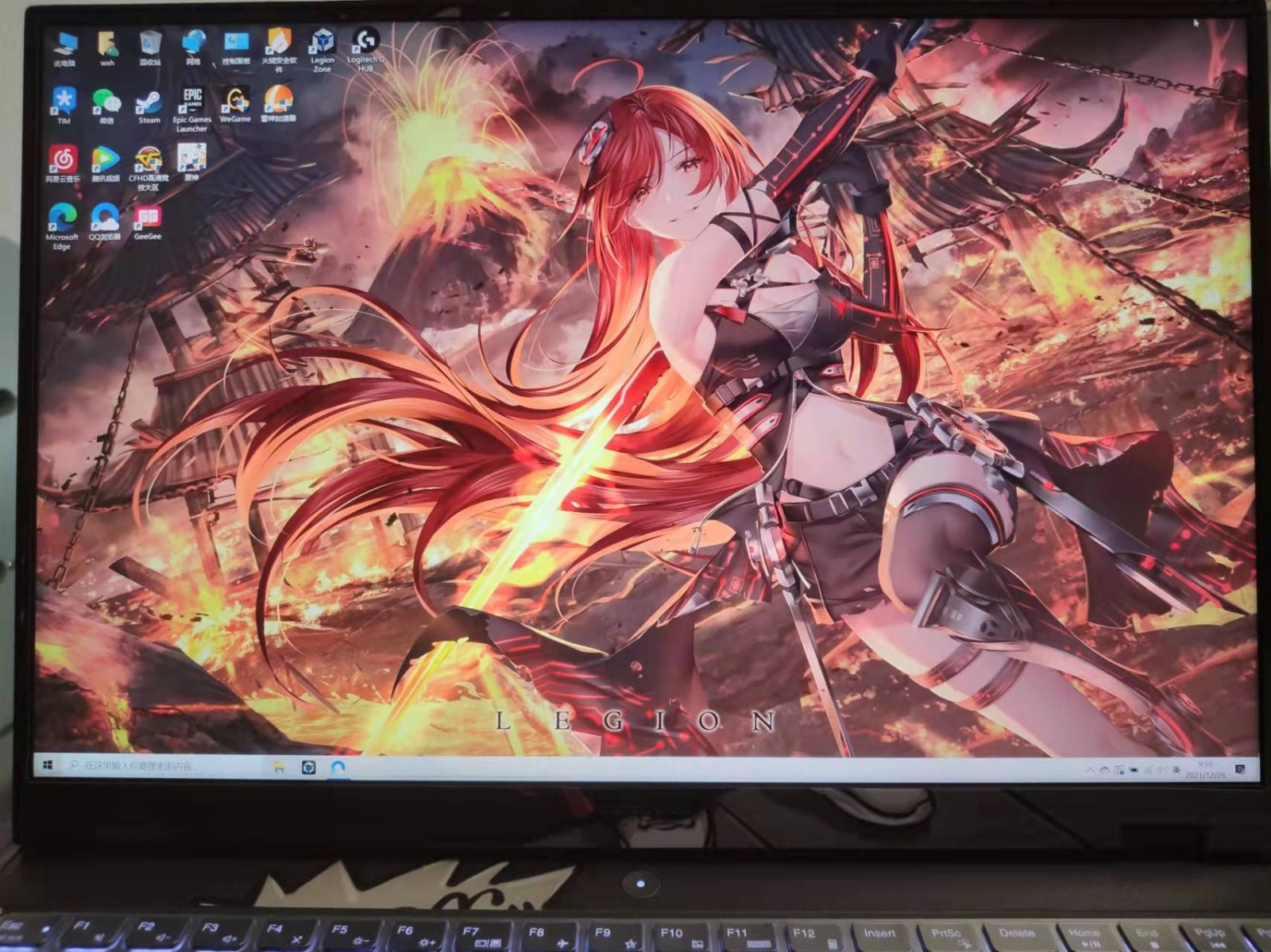Open the 腾讯视频 Tencent Video shortcut
This screenshot has width=1271, height=952.
pyautogui.click(x=106, y=164)
